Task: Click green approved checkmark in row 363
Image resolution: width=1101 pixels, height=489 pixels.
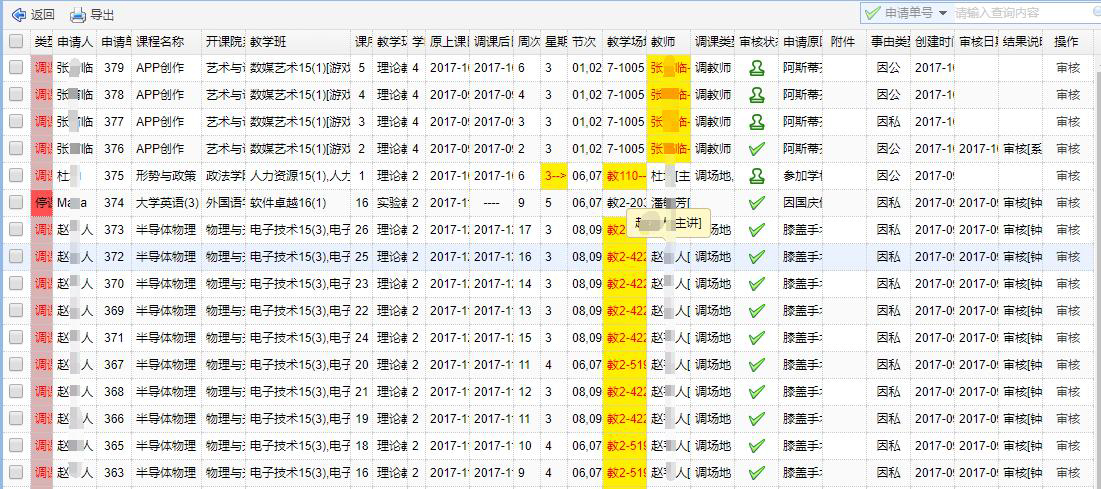Action: point(757,472)
